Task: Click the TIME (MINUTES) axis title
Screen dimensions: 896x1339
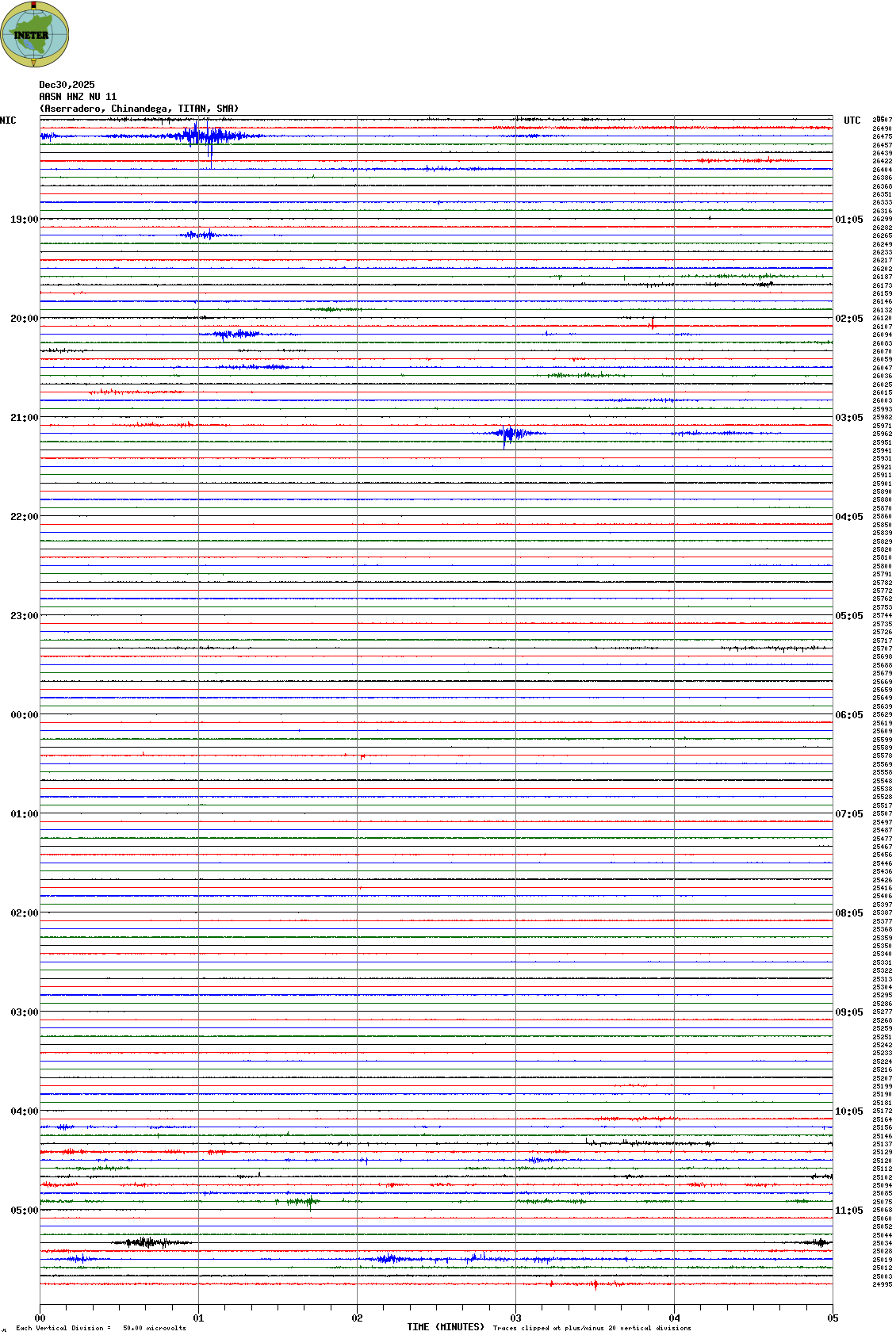Action: (446, 1326)
